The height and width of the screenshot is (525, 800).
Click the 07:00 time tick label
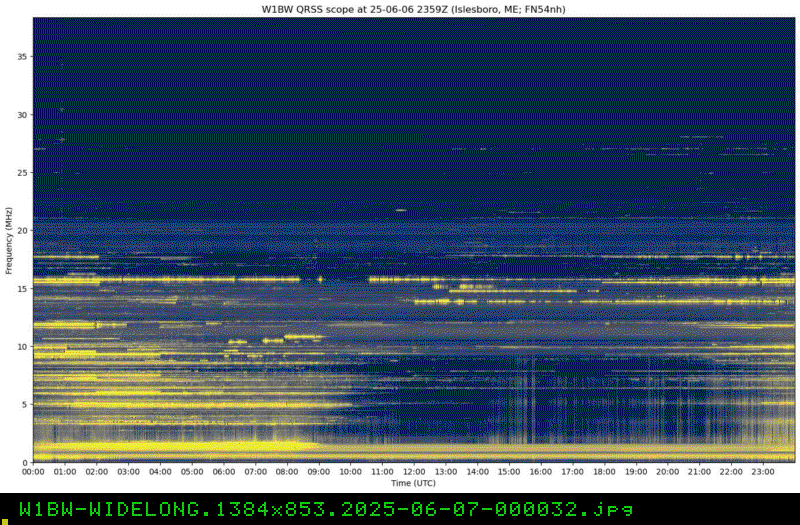(255, 472)
